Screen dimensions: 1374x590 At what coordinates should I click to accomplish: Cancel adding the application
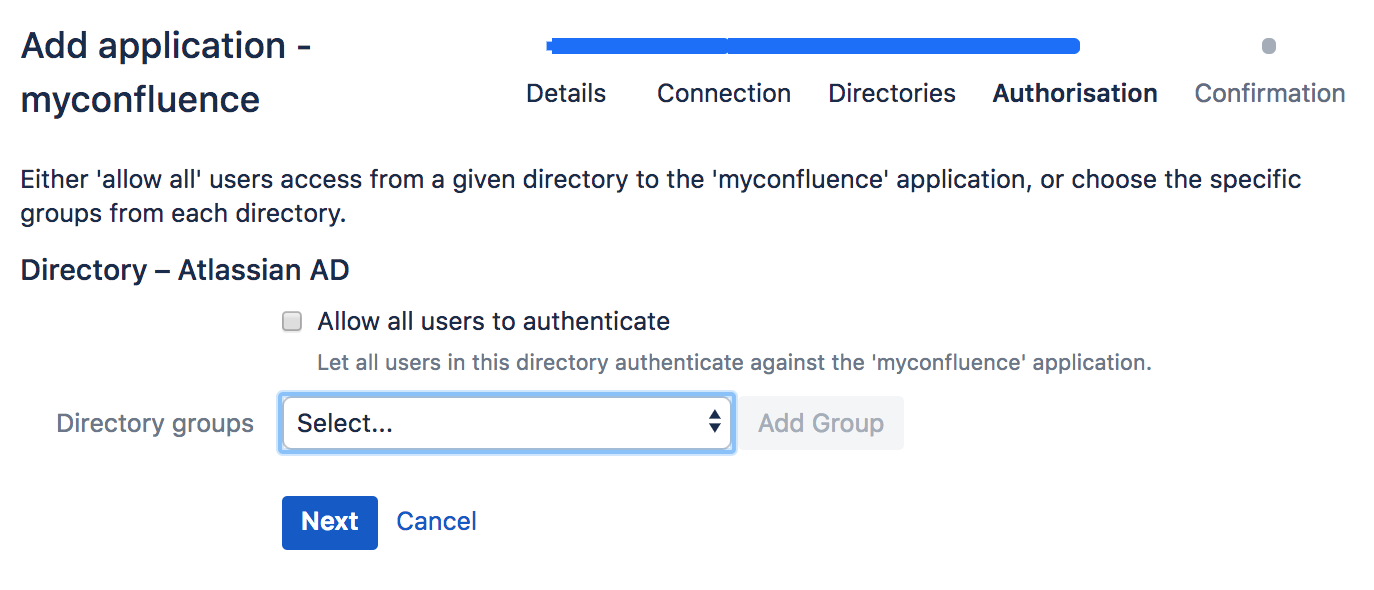[x=436, y=522]
